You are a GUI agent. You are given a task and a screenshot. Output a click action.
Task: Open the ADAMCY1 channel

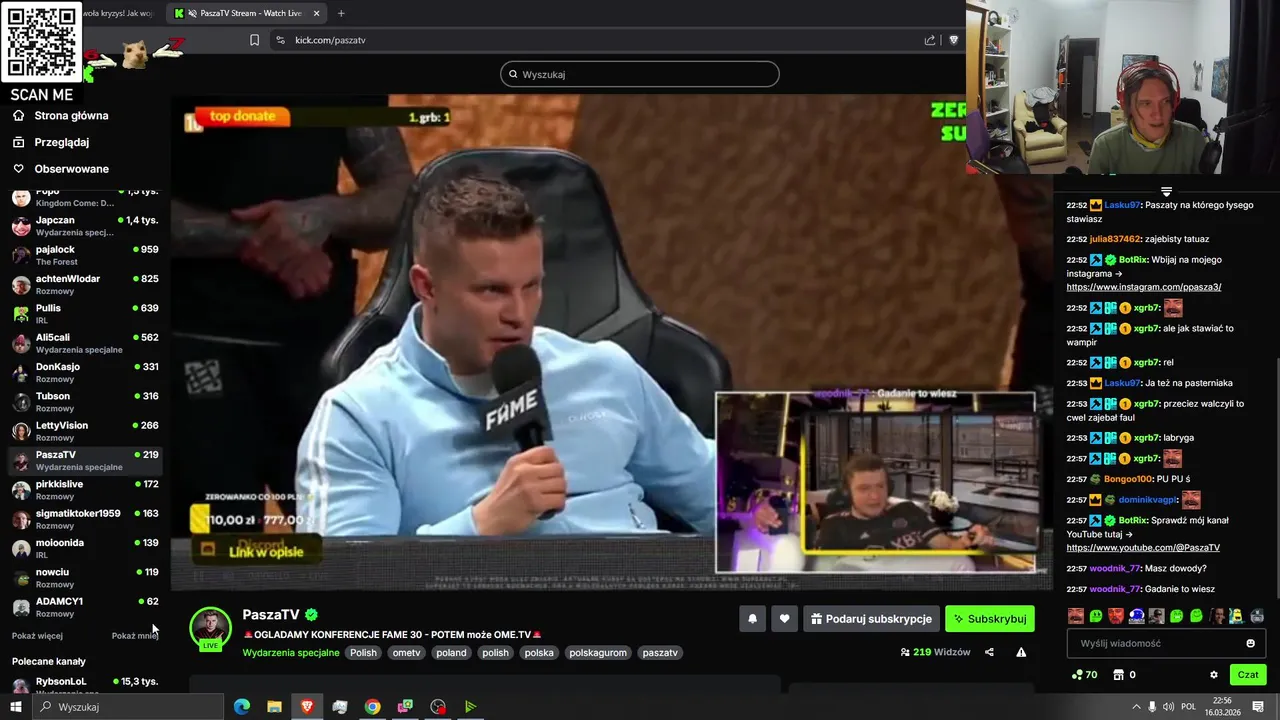[x=84, y=607]
